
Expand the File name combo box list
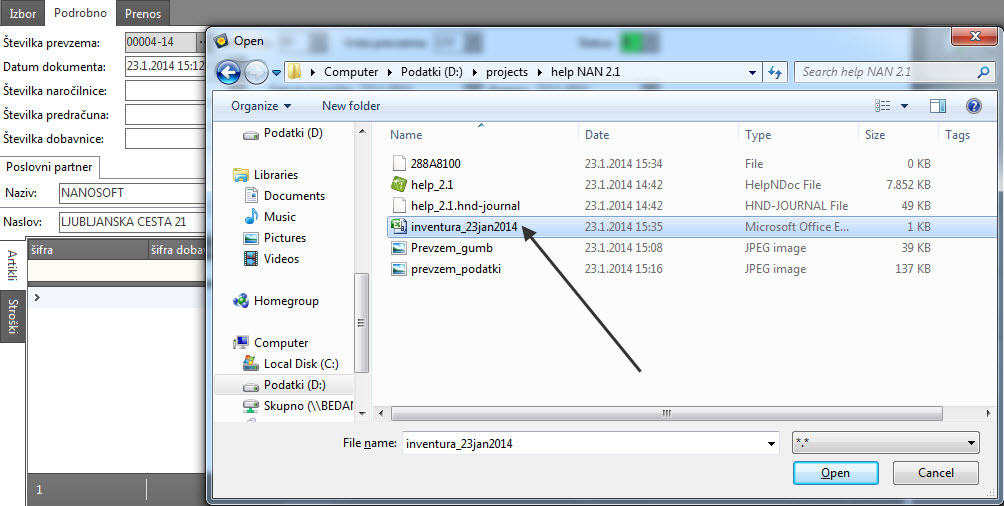pos(770,443)
